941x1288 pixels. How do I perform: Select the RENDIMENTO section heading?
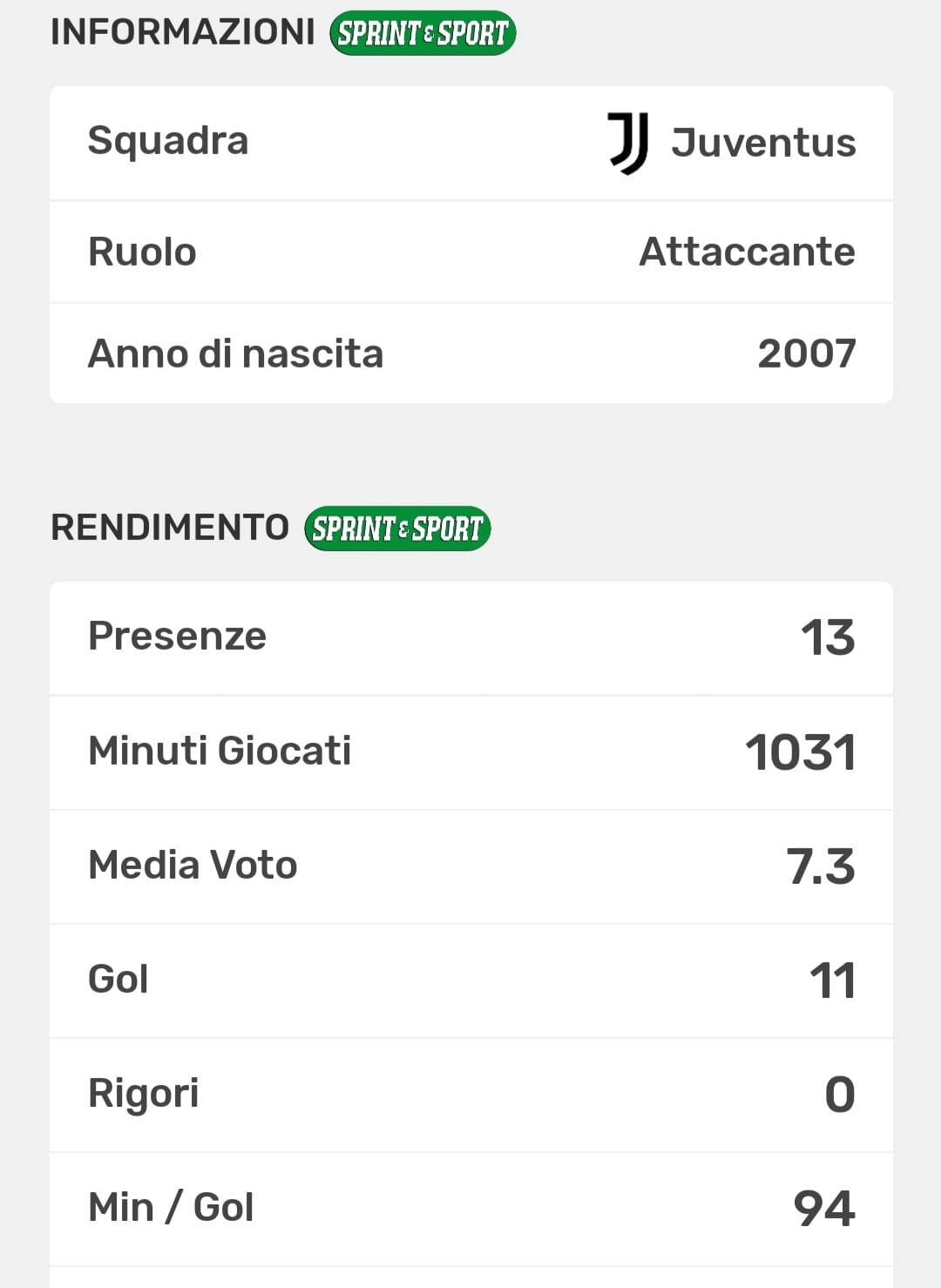pos(170,528)
